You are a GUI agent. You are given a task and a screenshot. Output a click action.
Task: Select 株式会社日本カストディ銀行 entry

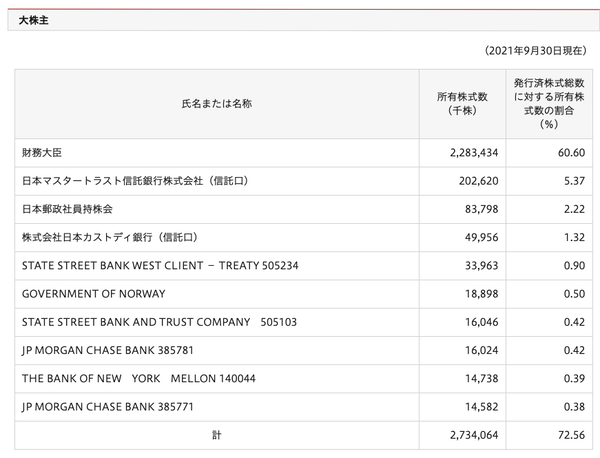[x=110, y=237]
